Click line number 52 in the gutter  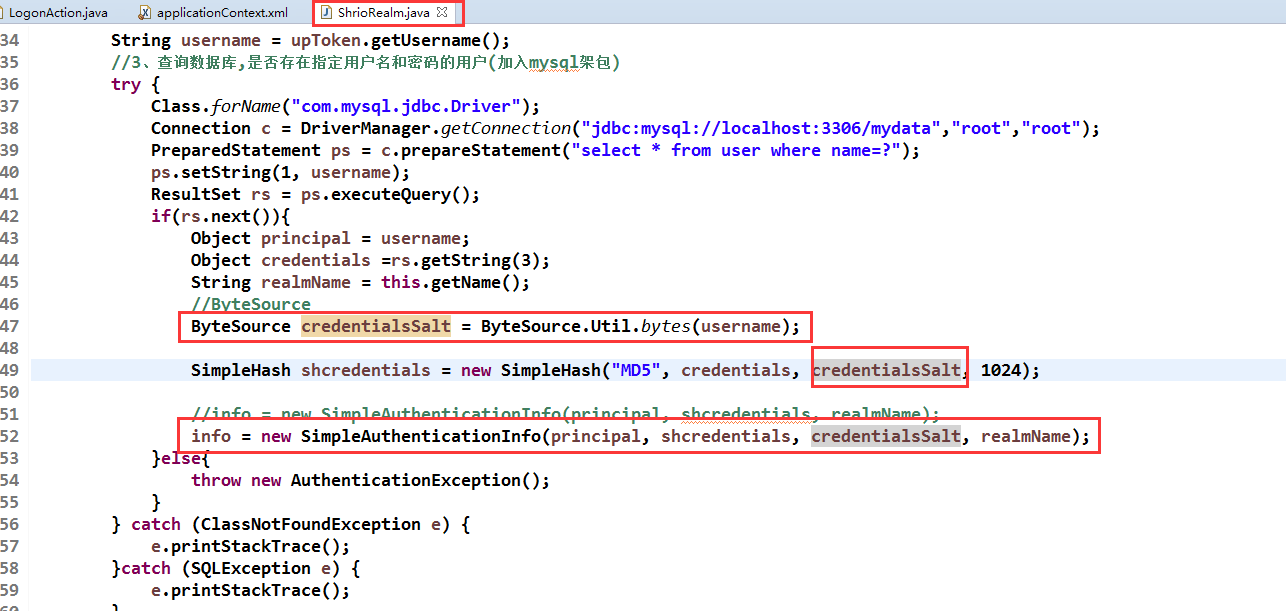[x=9, y=436]
